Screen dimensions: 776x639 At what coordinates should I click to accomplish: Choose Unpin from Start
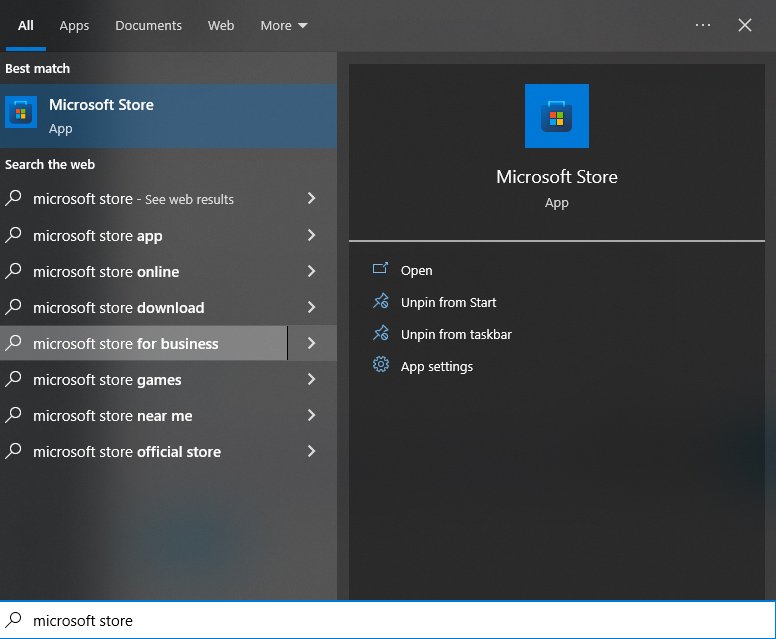point(448,302)
